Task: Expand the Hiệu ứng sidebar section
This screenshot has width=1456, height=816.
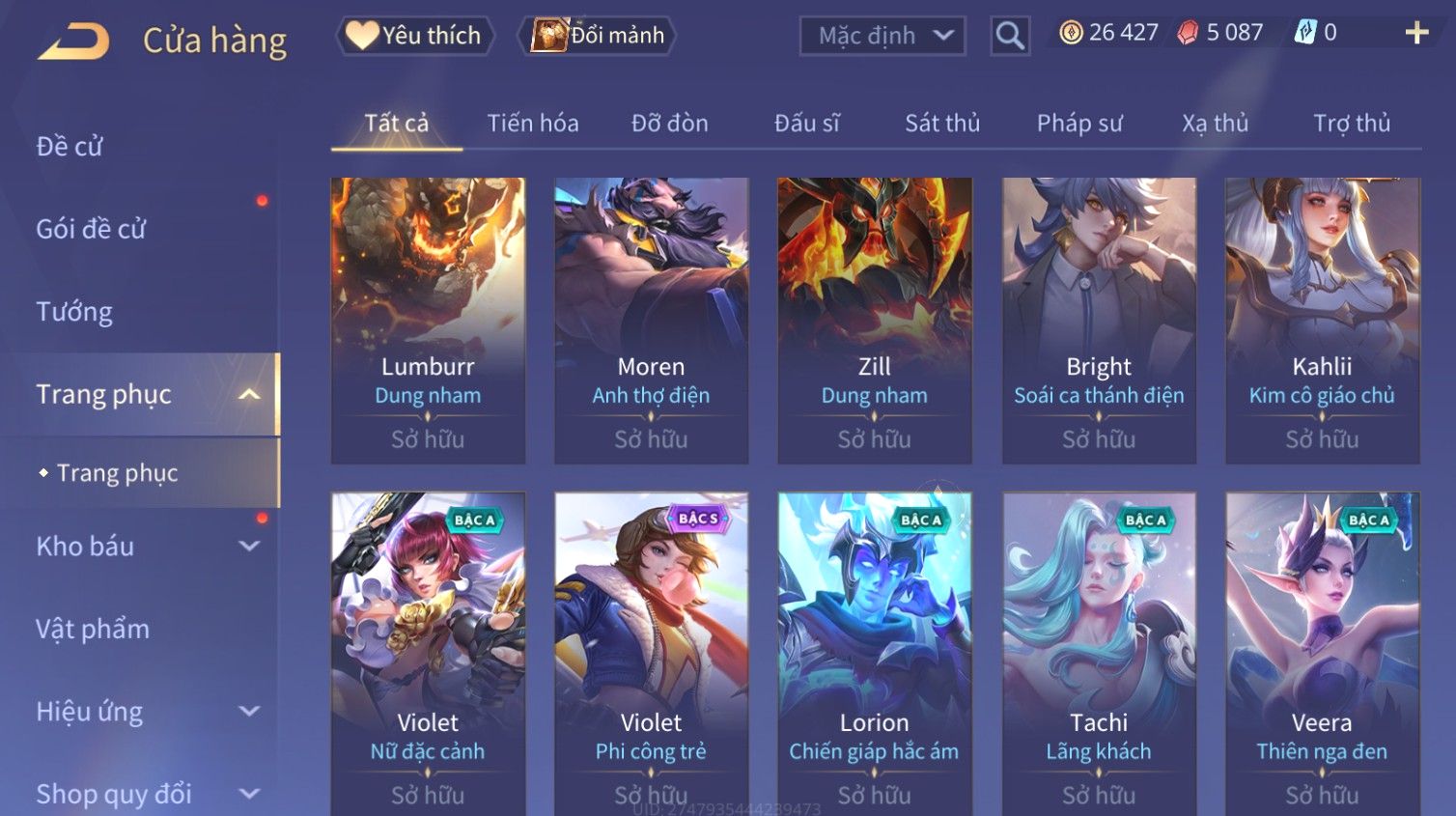Action: (x=249, y=712)
